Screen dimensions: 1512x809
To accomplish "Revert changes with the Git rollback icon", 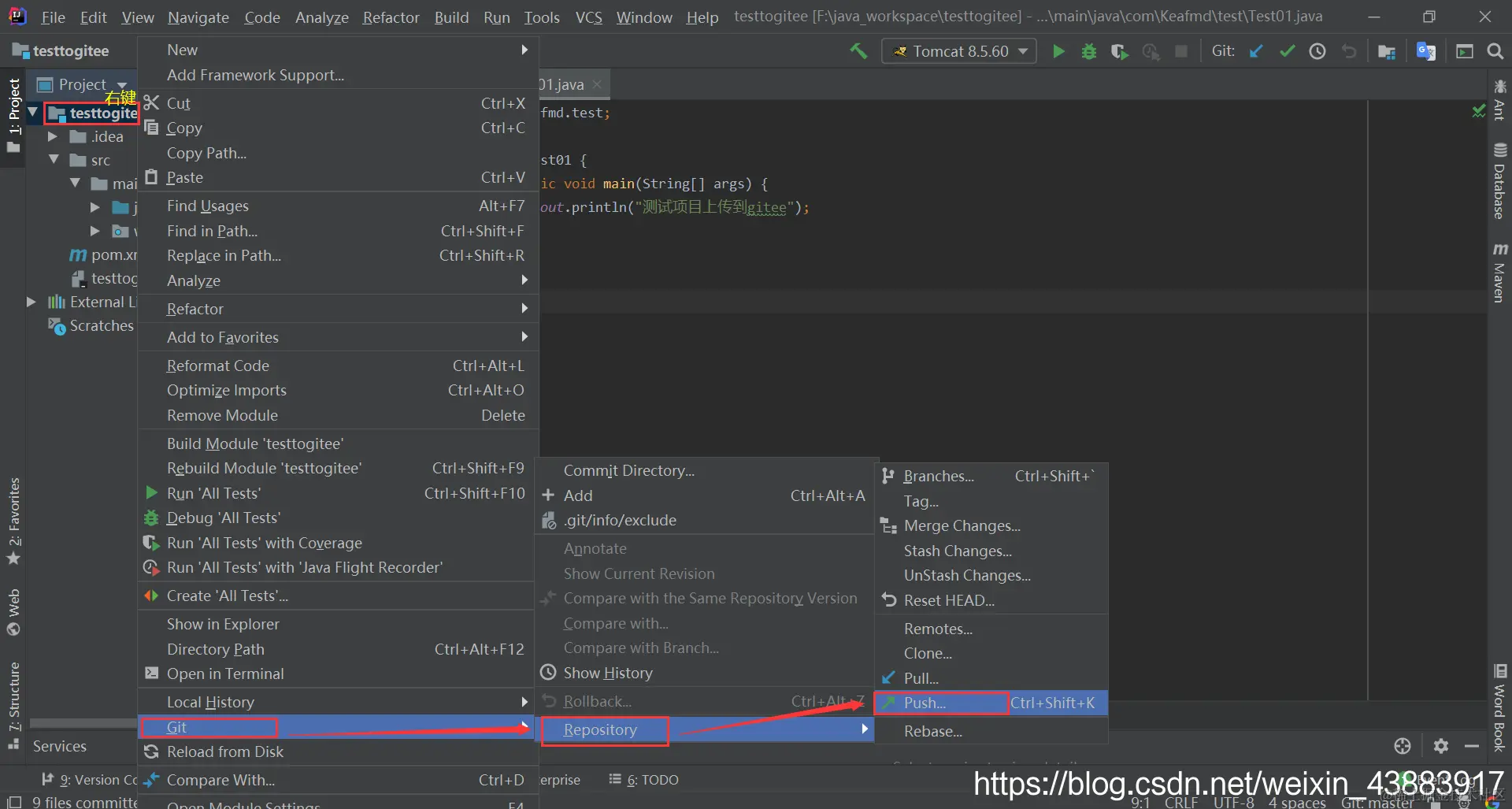I will coord(1349,51).
